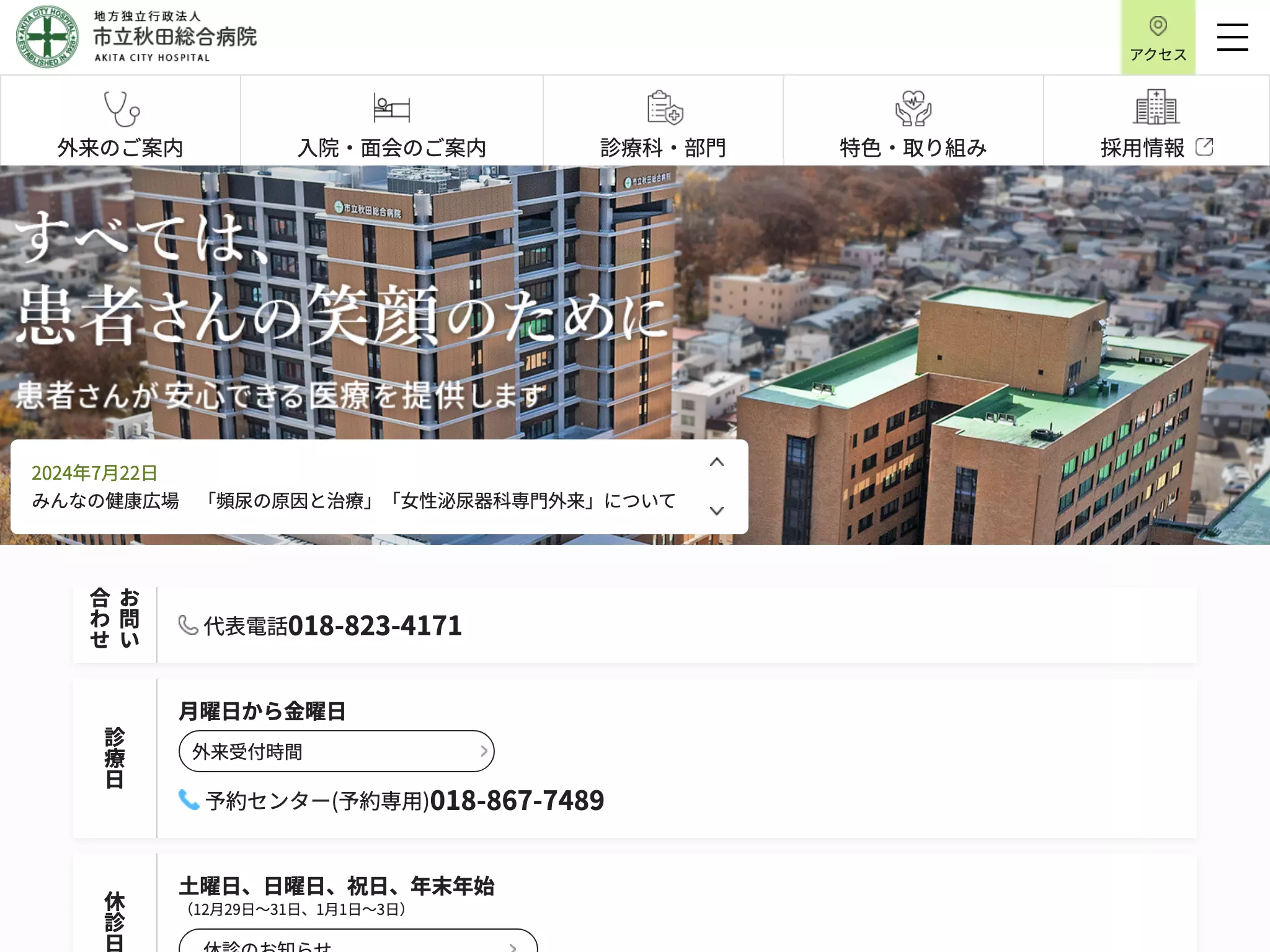Click the hero slogan 患者さんの笑顔のために
This screenshot has height=952, width=1270.
tap(341, 316)
